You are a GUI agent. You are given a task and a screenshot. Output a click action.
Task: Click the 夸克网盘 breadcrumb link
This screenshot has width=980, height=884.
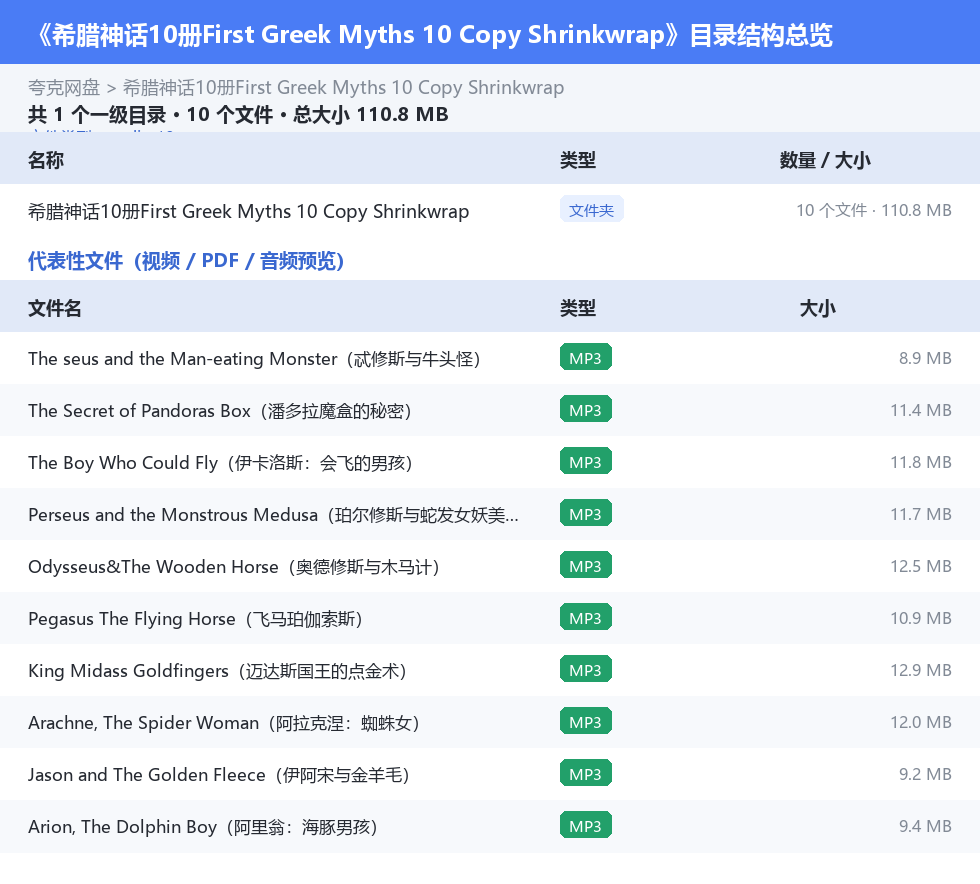[x=64, y=88]
